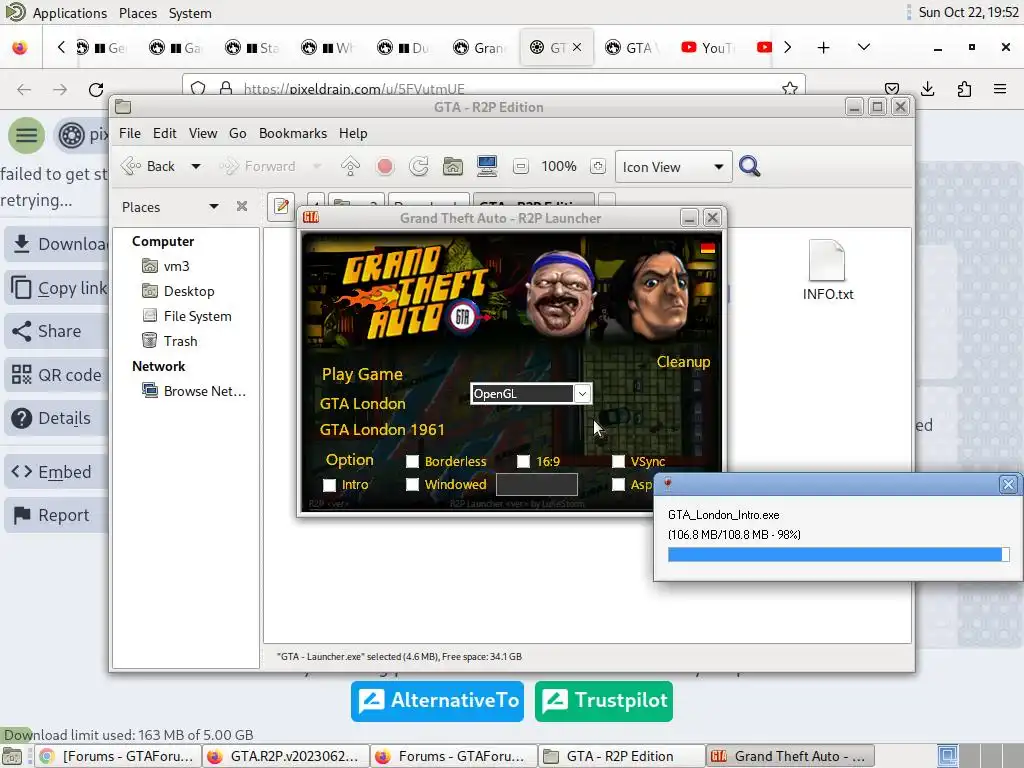Open the Edit menu
Viewport: 1024px width, 768px height.
click(165, 133)
